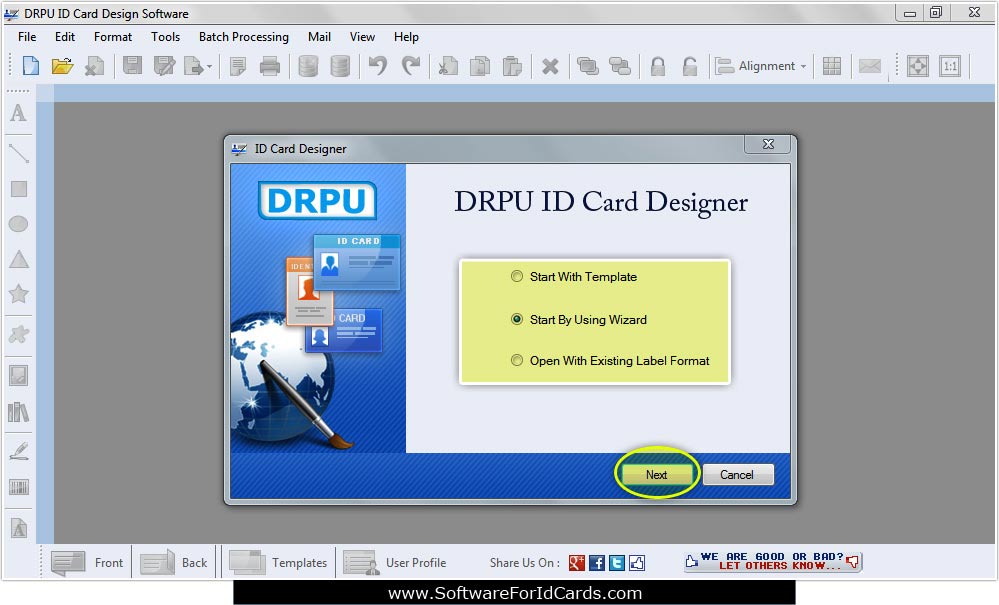The height and width of the screenshot is (605, 999).
Task: Select the Rectangle shape tool
Action: point(18,189)
